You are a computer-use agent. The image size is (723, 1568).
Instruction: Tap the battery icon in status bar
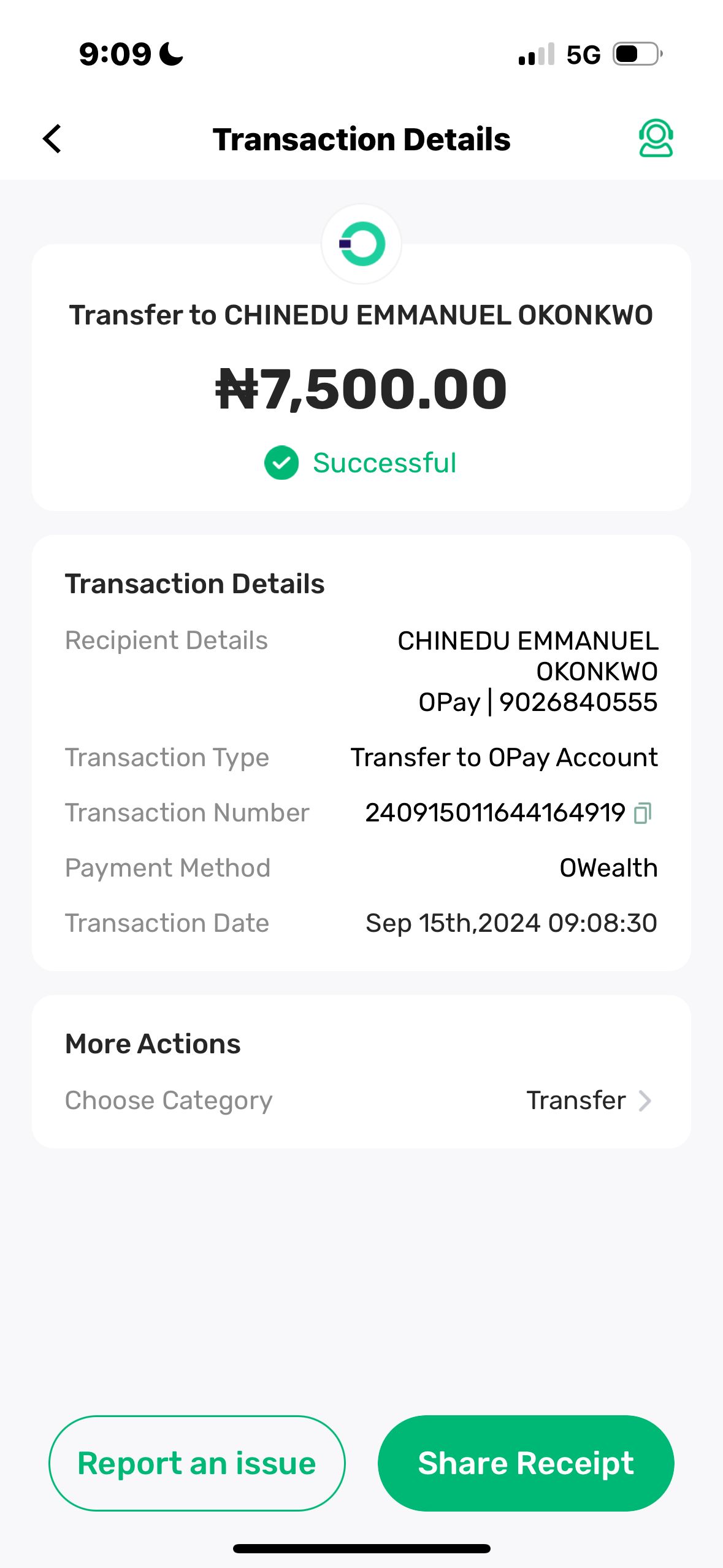coord(638,54)
